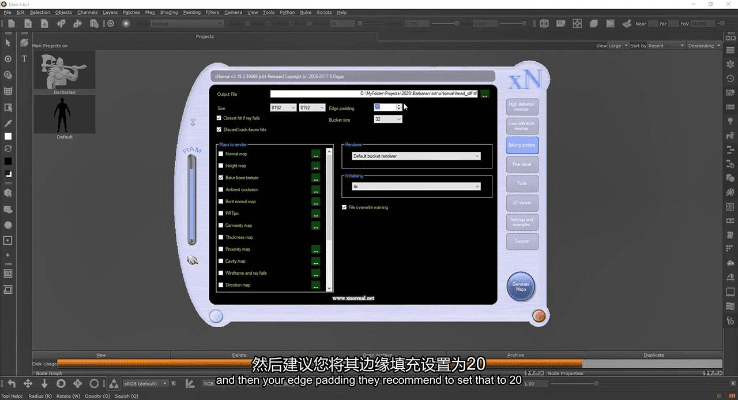This screenshot has width=738, height=400.
Task: Click the Archive project button
Action: [x=516, y=355]
